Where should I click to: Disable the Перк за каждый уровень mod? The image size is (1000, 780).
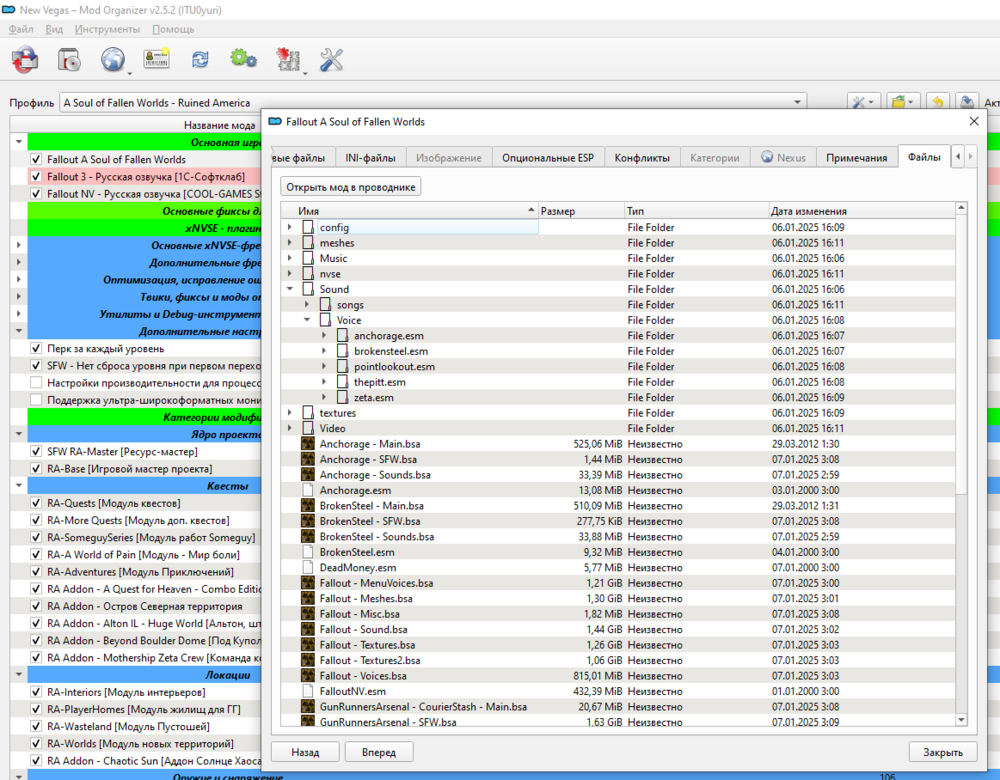pos(36,349)
